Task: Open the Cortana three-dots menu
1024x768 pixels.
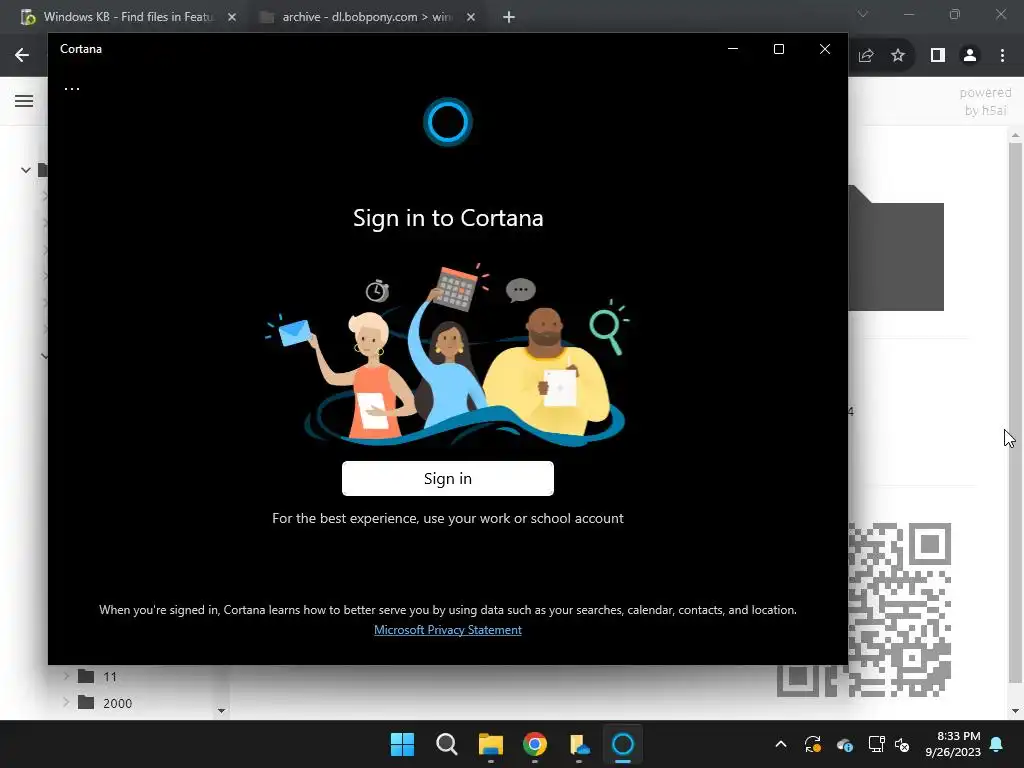Action: pyautogui.click(x=72, y=89)
